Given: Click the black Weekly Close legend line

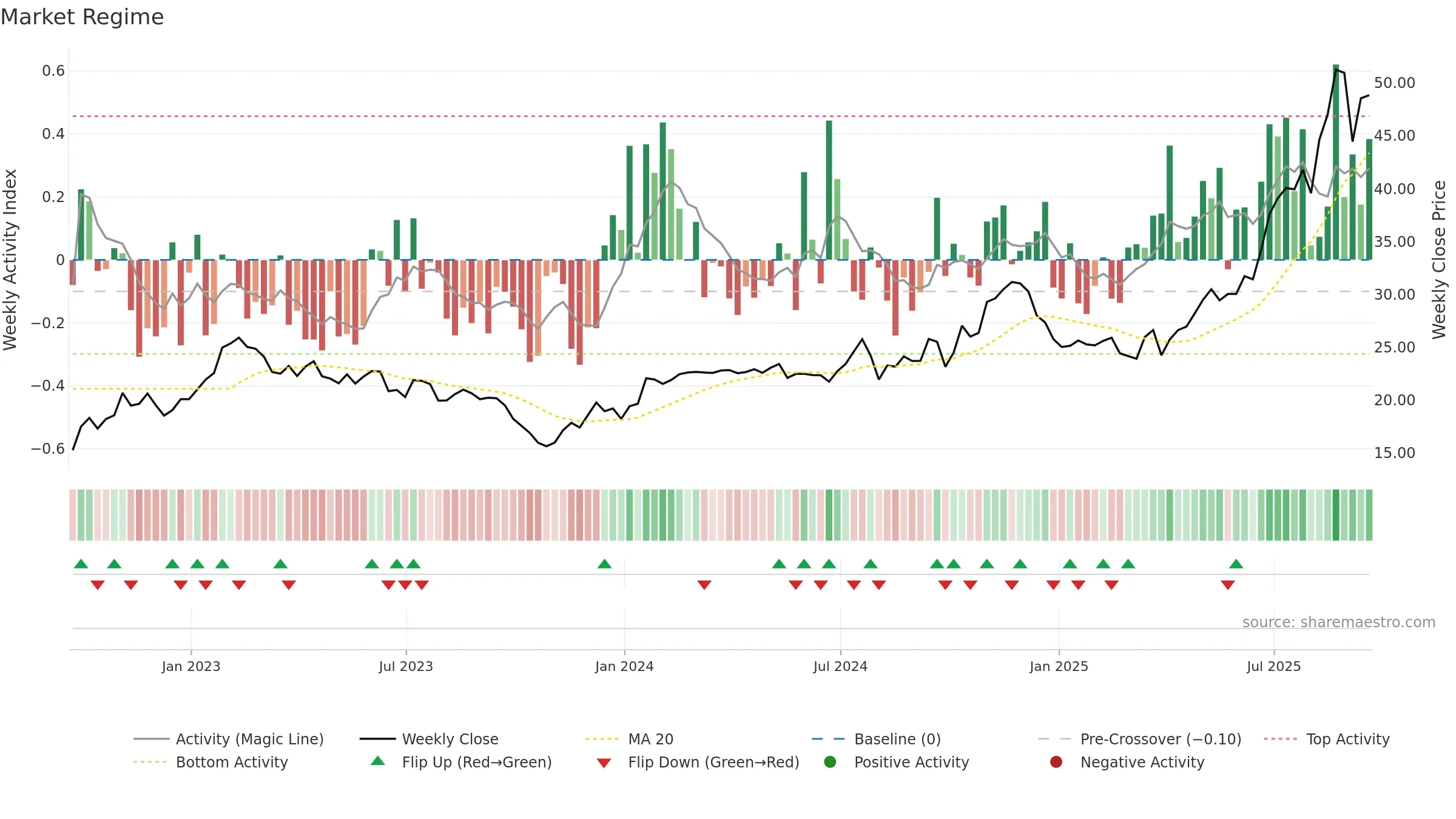Looking at the screenshot, I should (x=377, y=739).
